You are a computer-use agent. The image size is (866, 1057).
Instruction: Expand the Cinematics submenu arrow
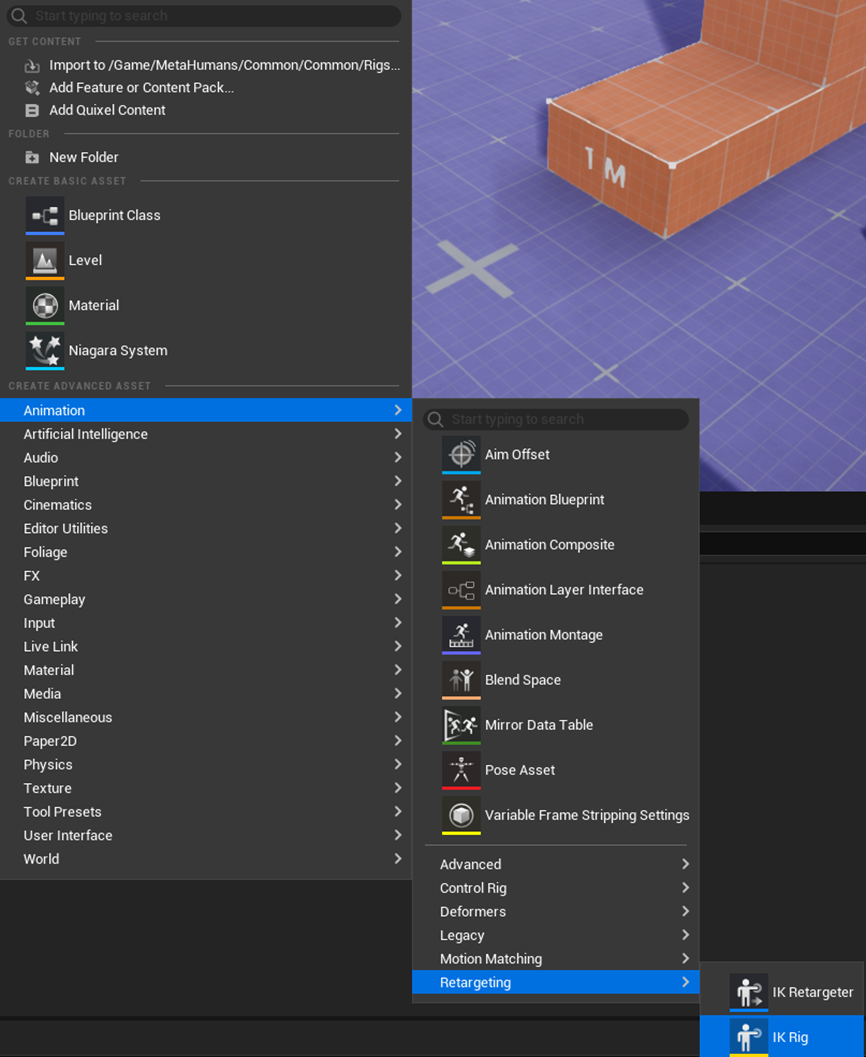398,504
